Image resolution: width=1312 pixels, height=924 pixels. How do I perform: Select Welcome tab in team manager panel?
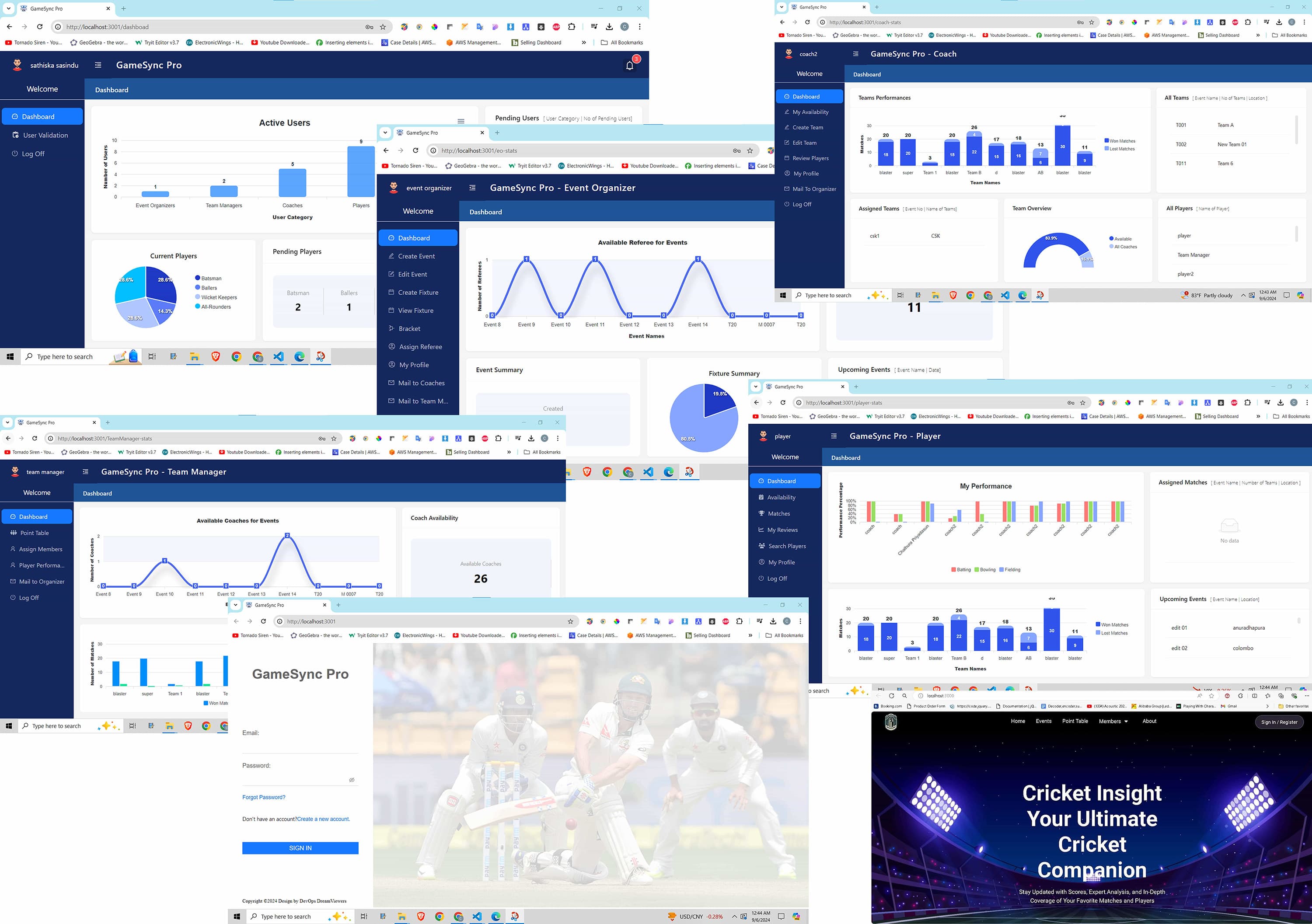click(37, 492)
